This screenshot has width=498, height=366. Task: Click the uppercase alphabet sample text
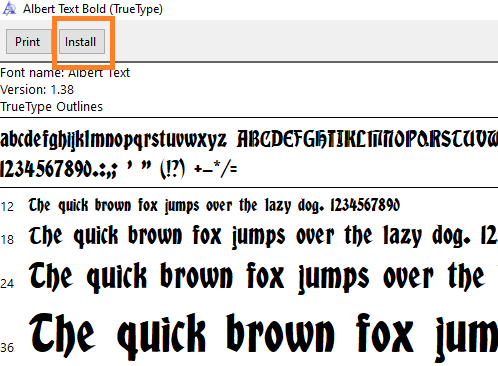point(367,139)
